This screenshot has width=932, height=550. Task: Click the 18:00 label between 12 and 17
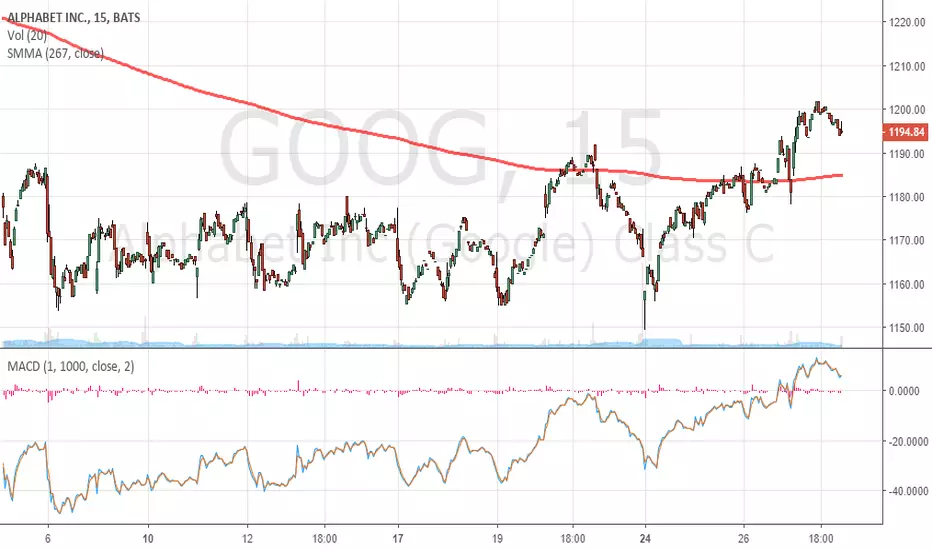coord(324,539)
